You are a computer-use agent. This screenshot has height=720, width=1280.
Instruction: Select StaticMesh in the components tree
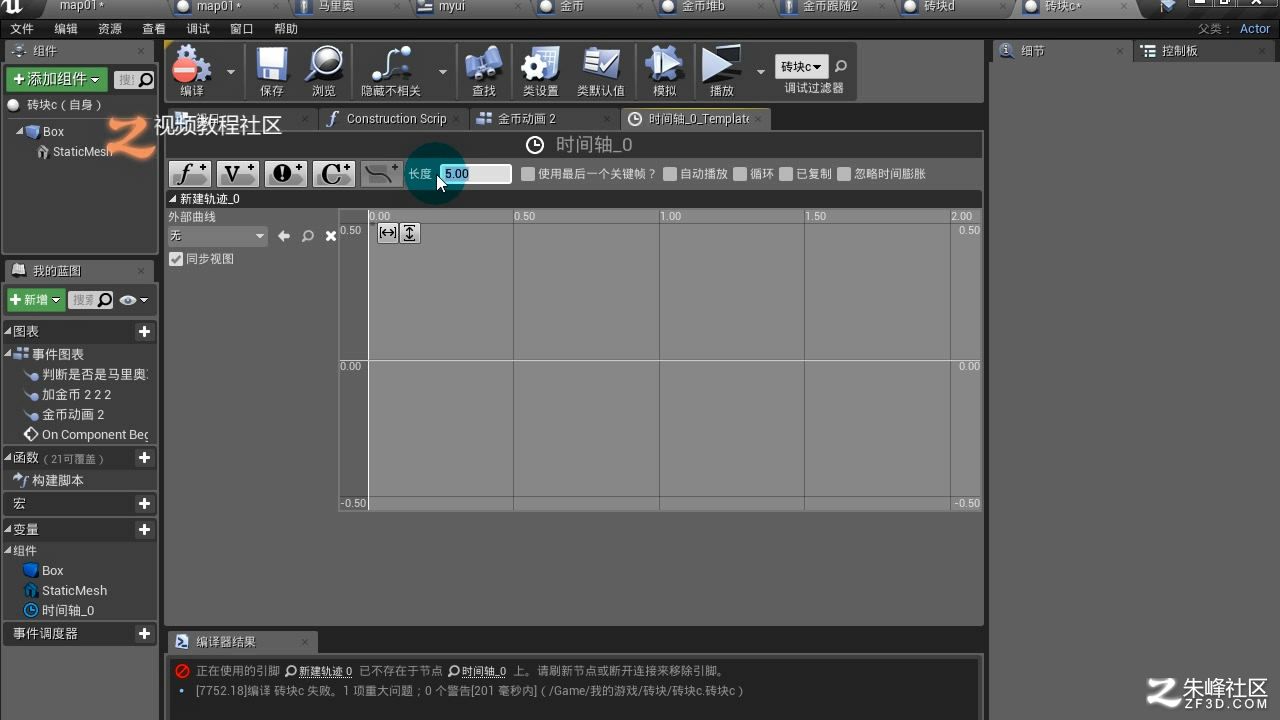coord(82,152)
